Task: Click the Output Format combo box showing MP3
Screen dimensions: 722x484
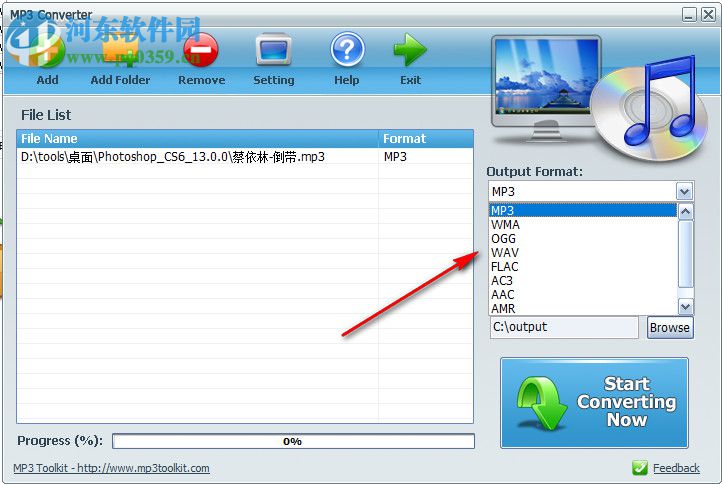Action: pos(591,191)
